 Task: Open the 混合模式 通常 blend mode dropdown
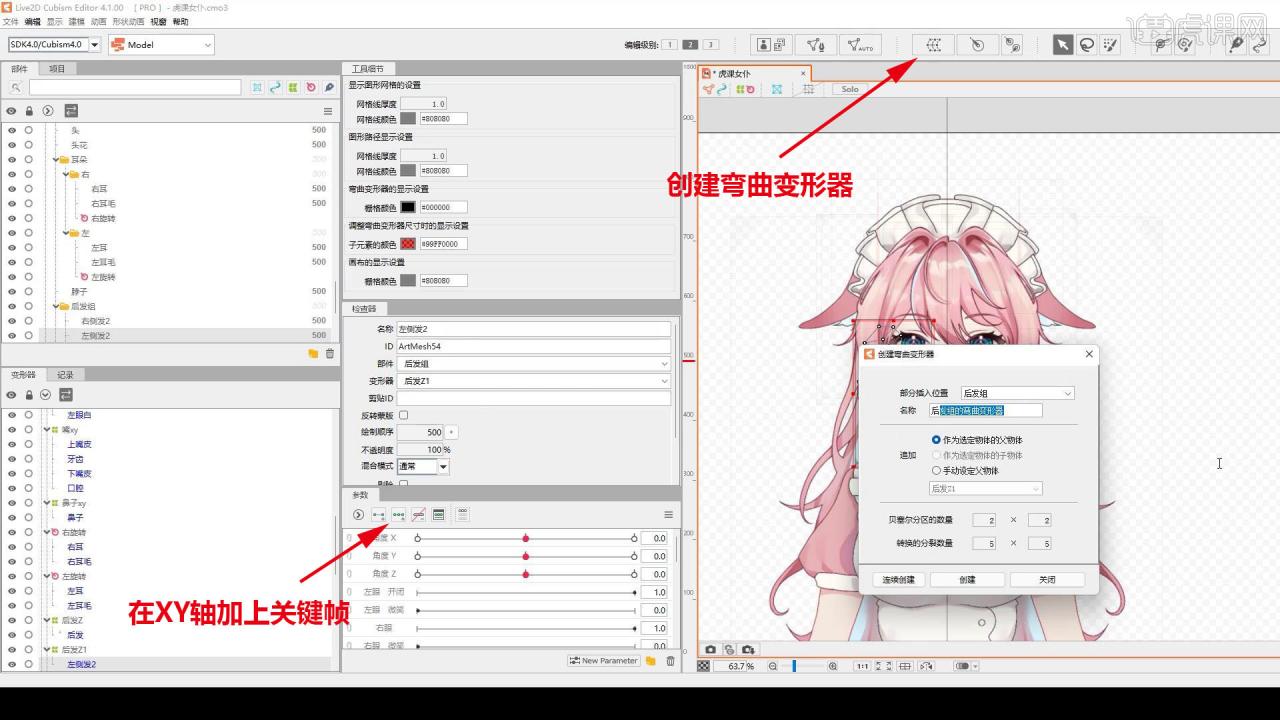coord(423,466)
